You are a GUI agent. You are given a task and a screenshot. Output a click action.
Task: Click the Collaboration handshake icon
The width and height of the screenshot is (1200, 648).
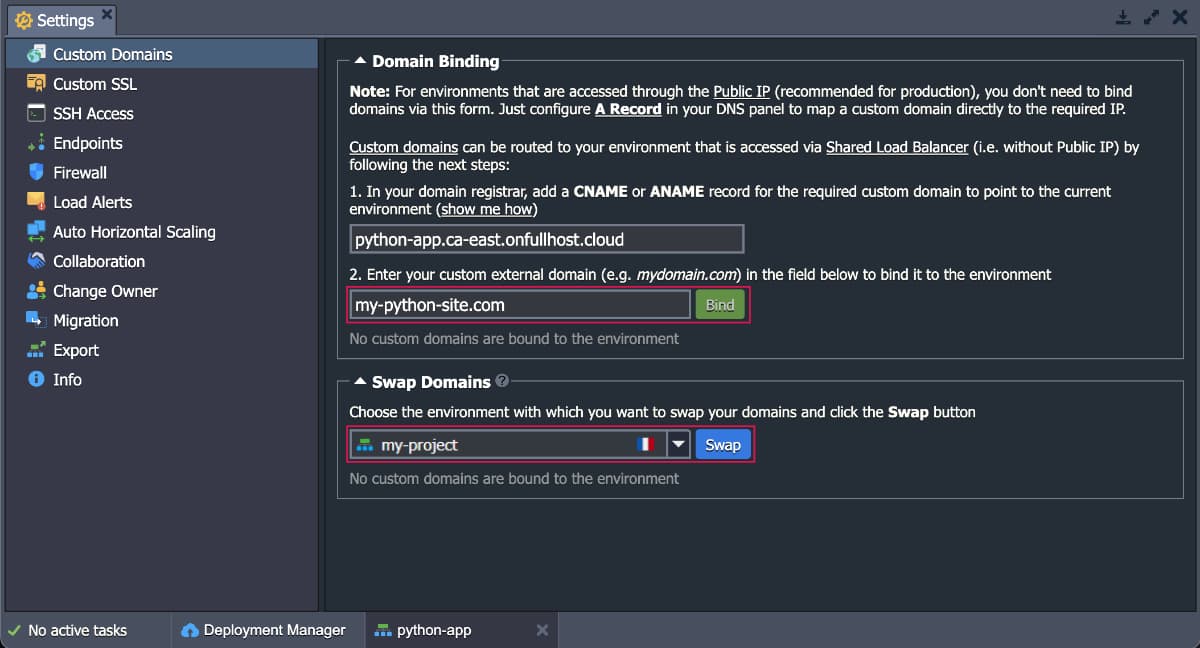coord(36,261)
